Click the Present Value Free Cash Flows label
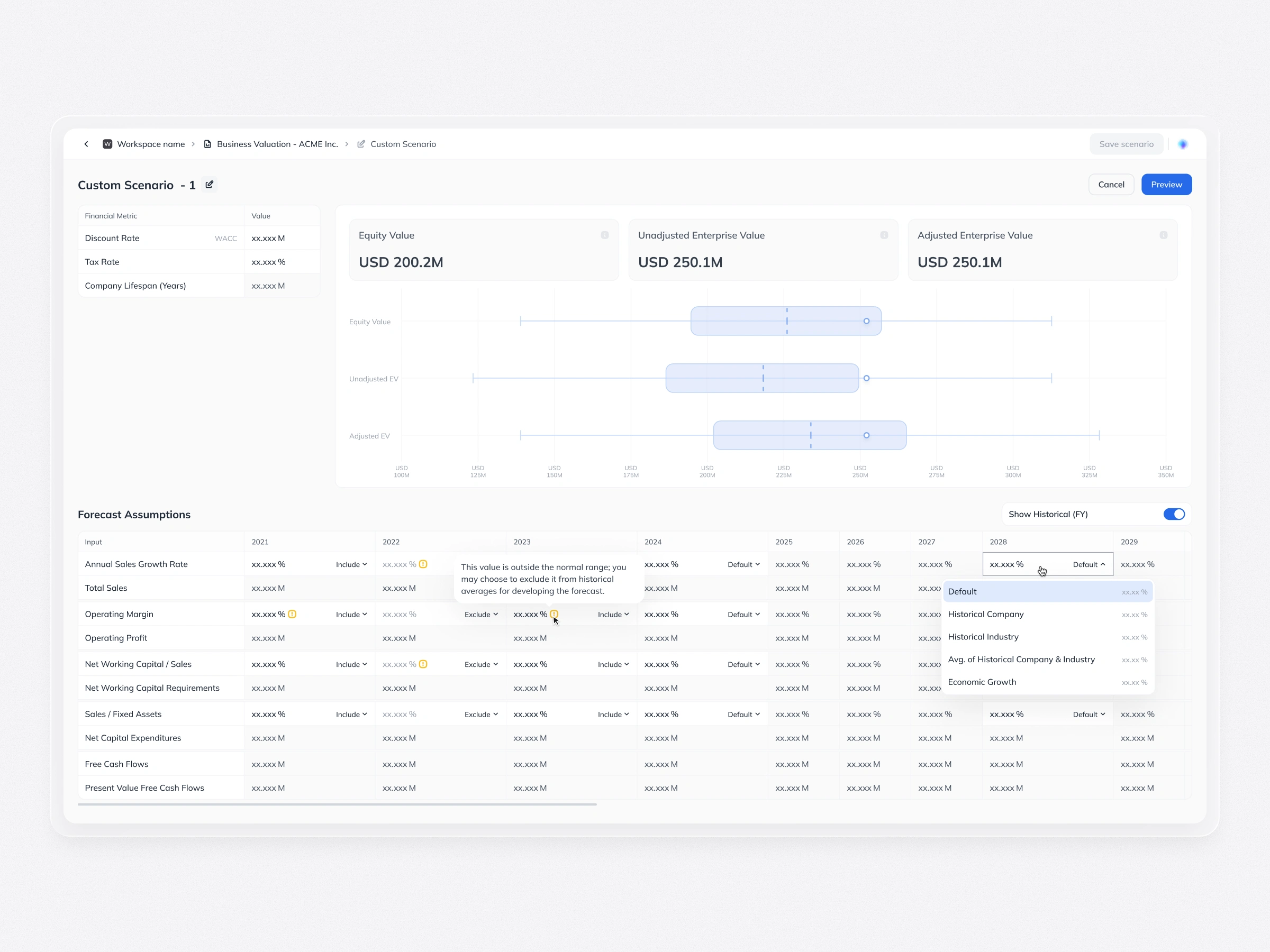Viewport: 1270px width, 952px height. (x=144, y=788)
